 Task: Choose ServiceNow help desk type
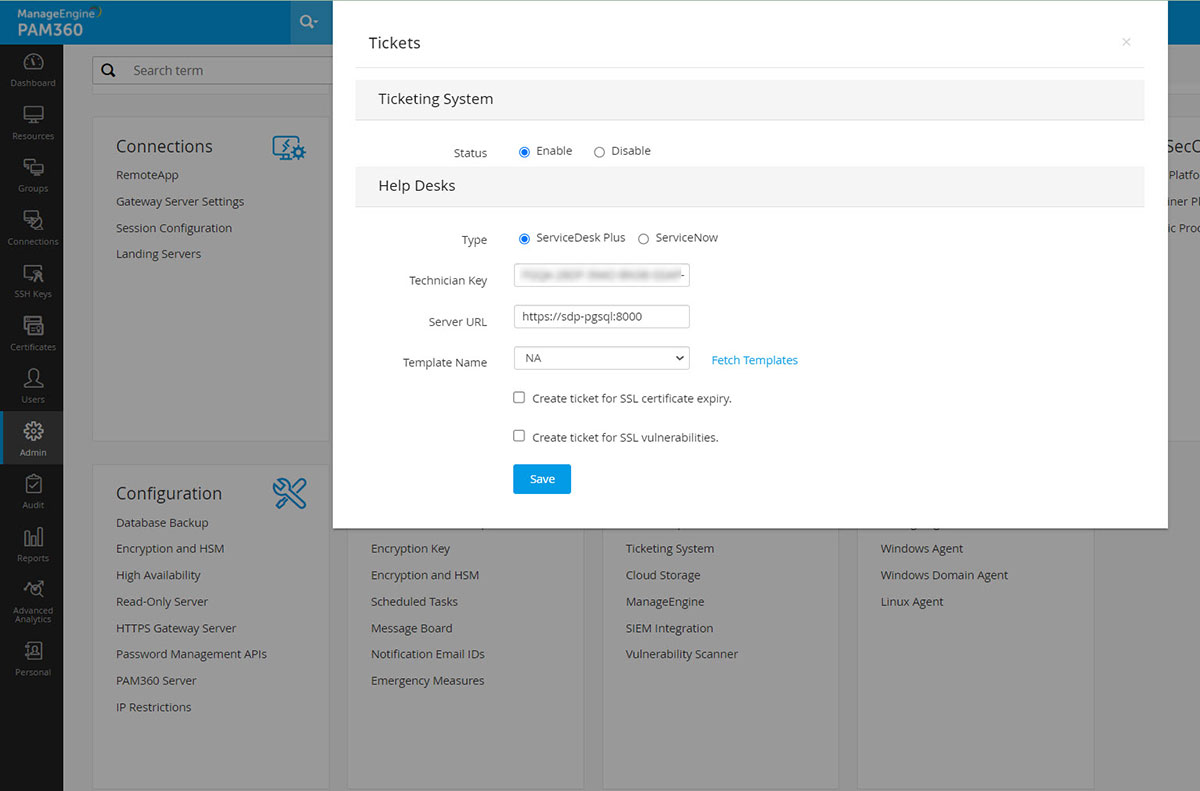[643, 239]
